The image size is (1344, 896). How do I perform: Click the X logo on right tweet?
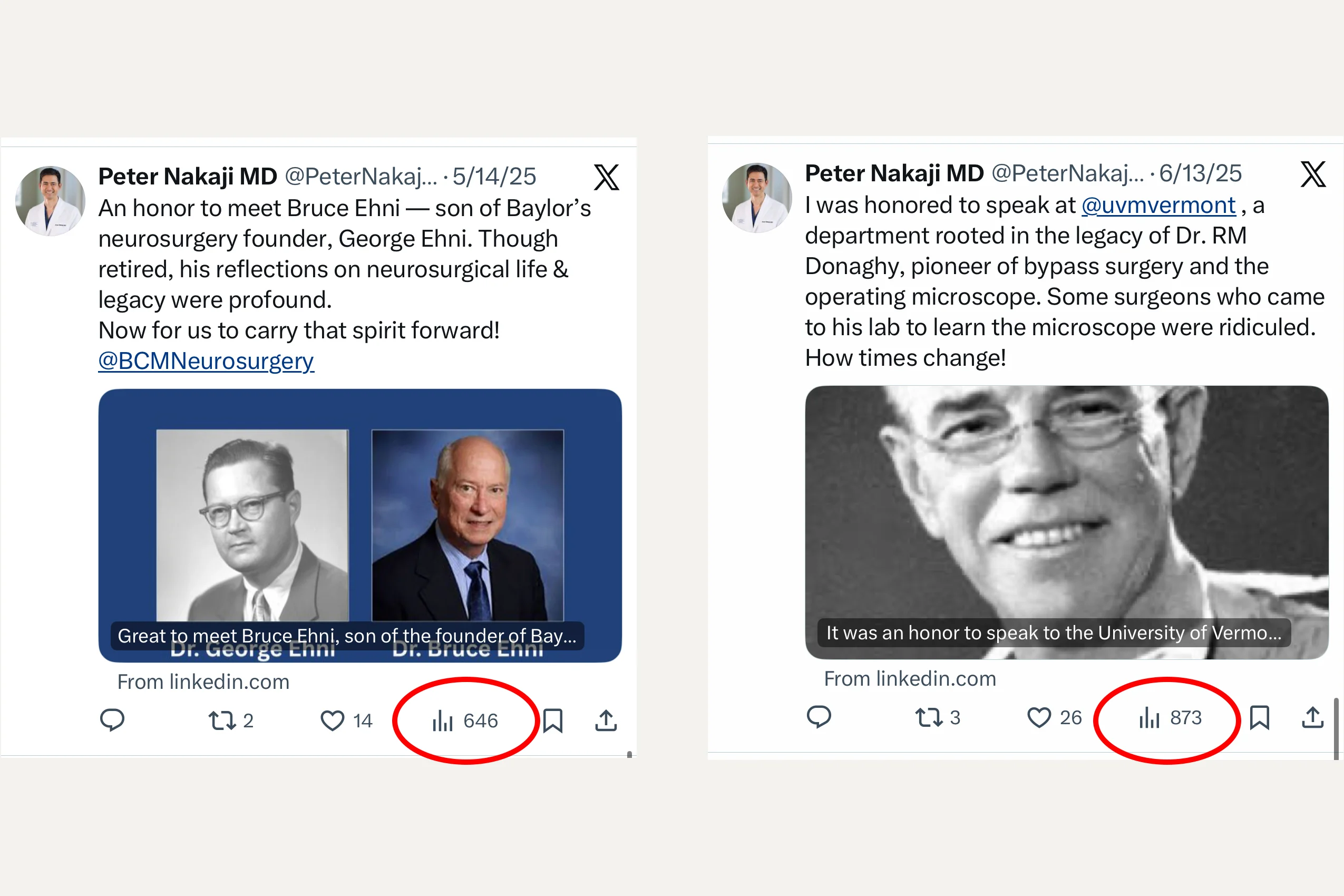click(x=1313, y=174)
